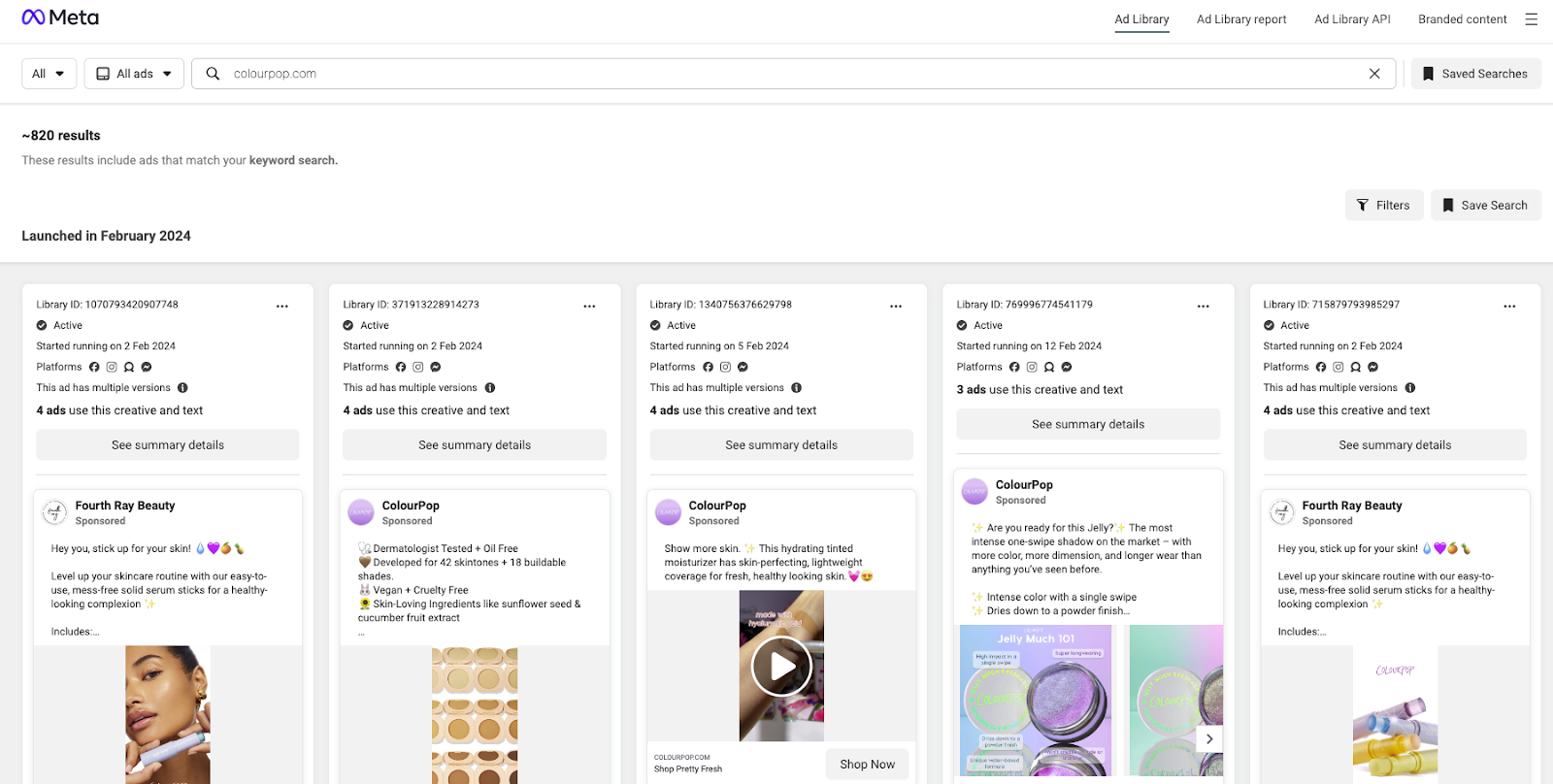Clear the colourpop.com search text

(1374, 74)
